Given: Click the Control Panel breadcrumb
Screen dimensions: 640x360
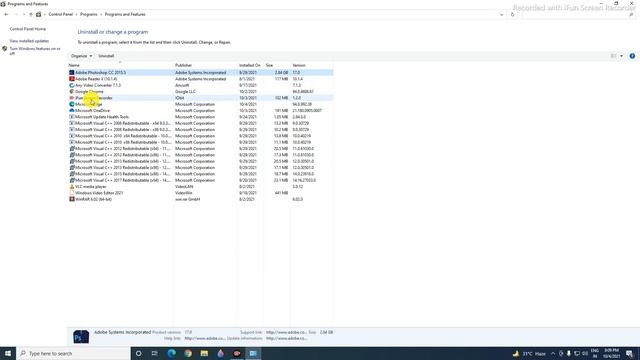Looking at the screenshot, I should tap(60, 14).
